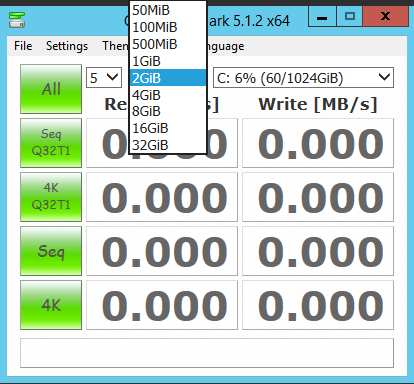Choose 16GiB from the list

(x=168, y=128)
